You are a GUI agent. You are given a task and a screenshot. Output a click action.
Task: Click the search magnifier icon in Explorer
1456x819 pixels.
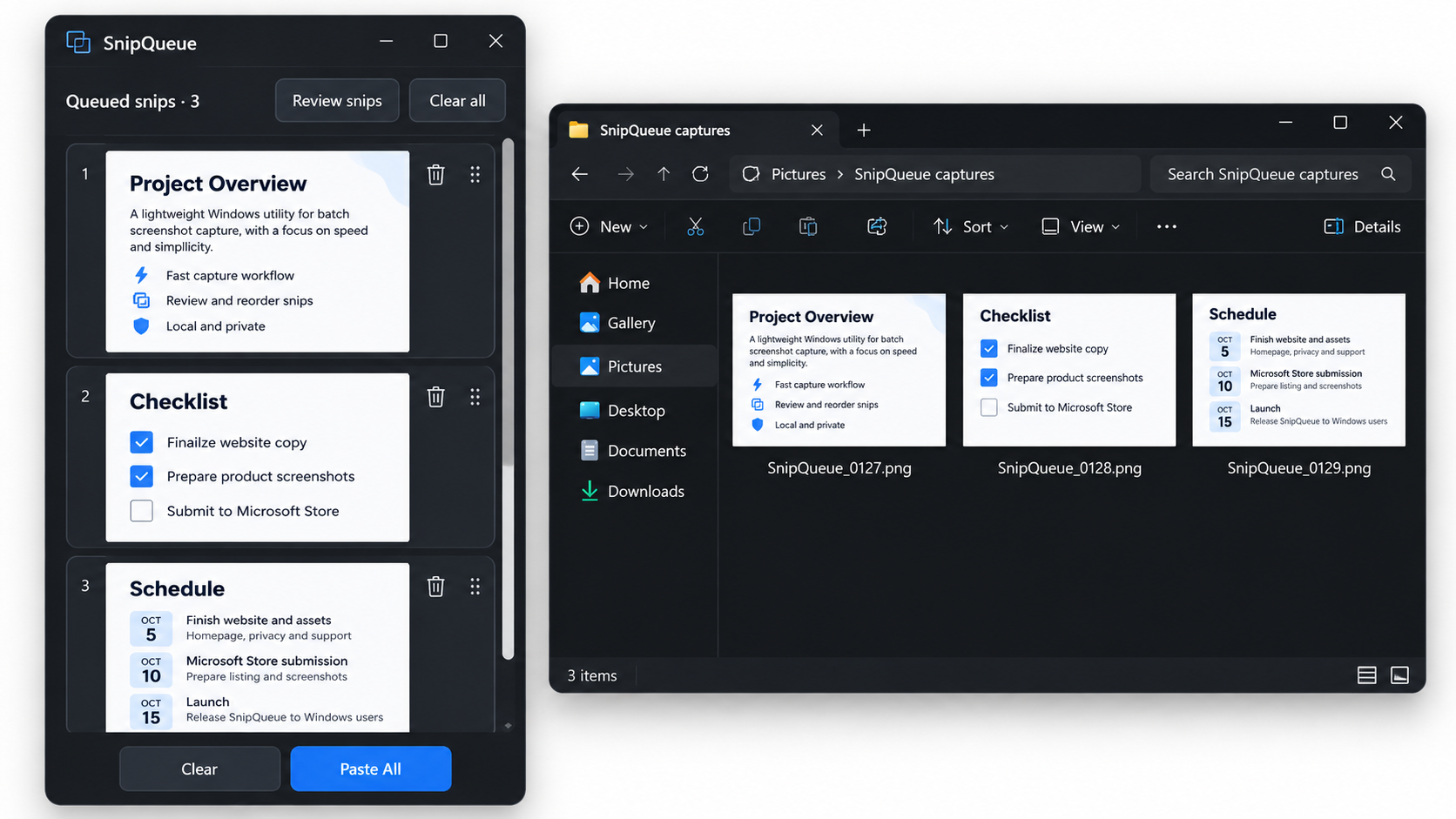coord(1388,174)
